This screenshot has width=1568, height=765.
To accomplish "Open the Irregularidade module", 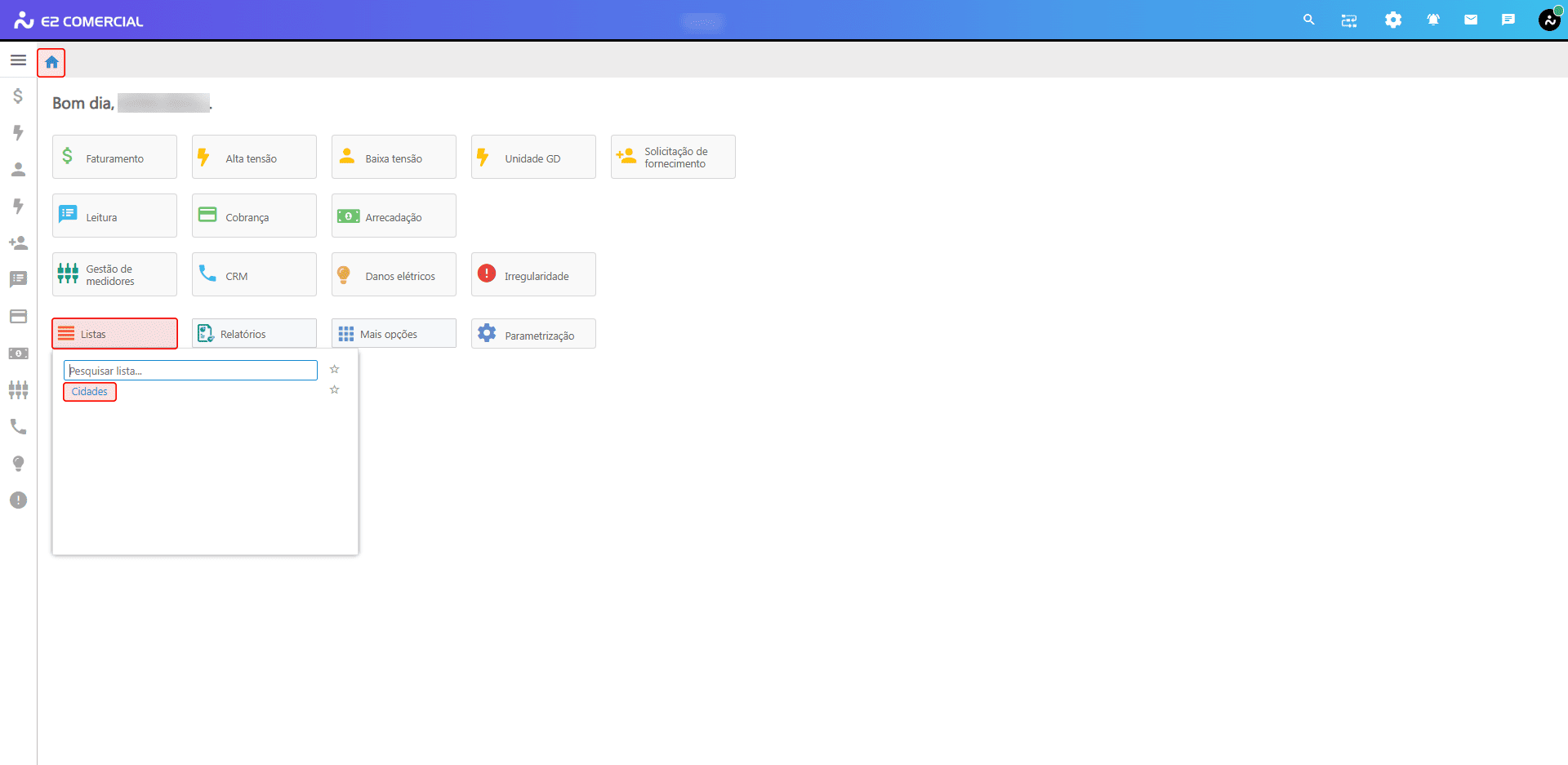I will point(533,274).
